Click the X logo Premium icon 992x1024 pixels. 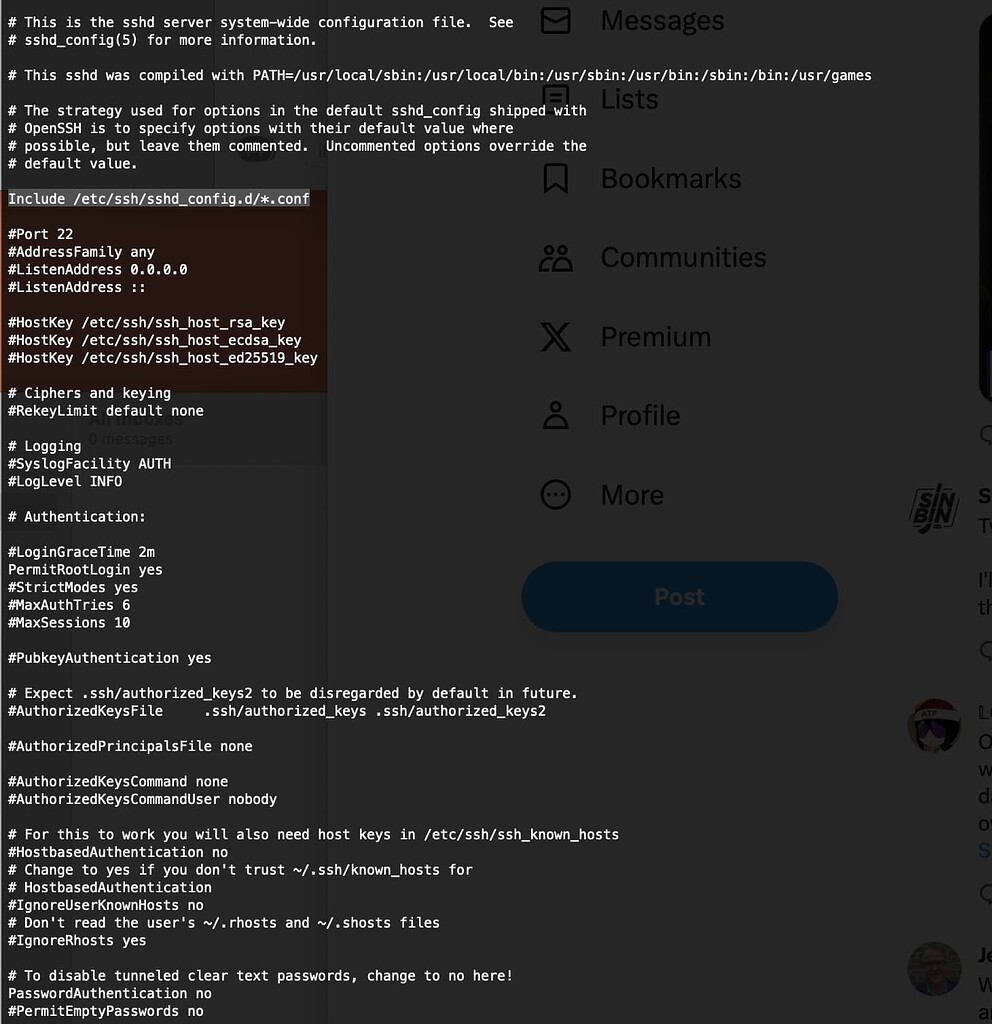click(x=555, y=337)
